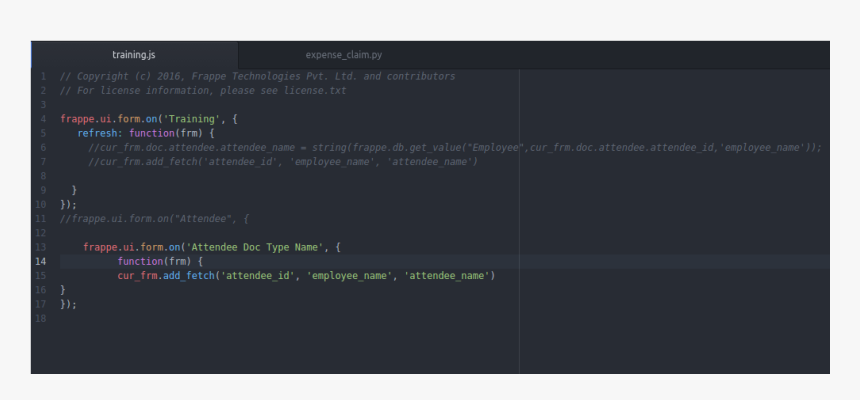The height and width of the screenshot is (400, 860).
Task: Click the closing }); on line 10
Action: coord(69,205)
